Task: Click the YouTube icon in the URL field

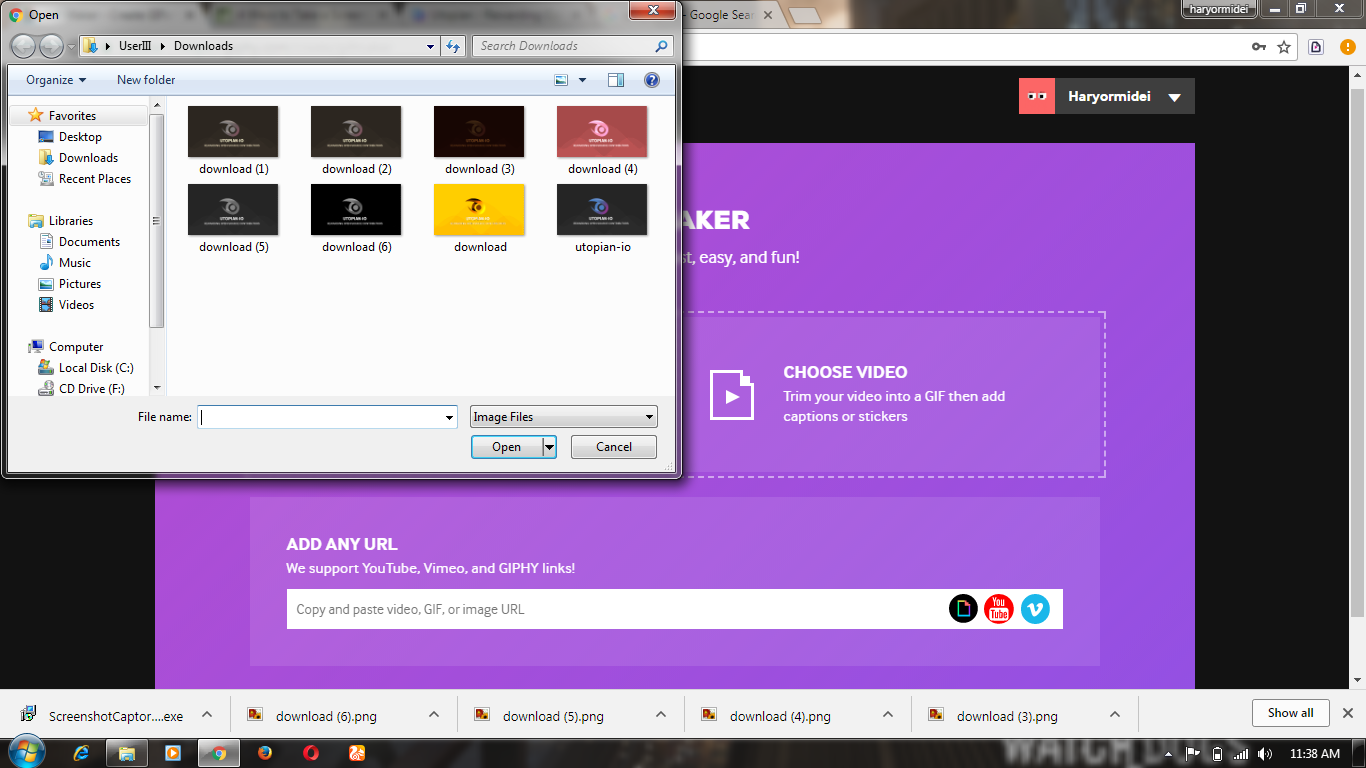Action: (999, 608)
